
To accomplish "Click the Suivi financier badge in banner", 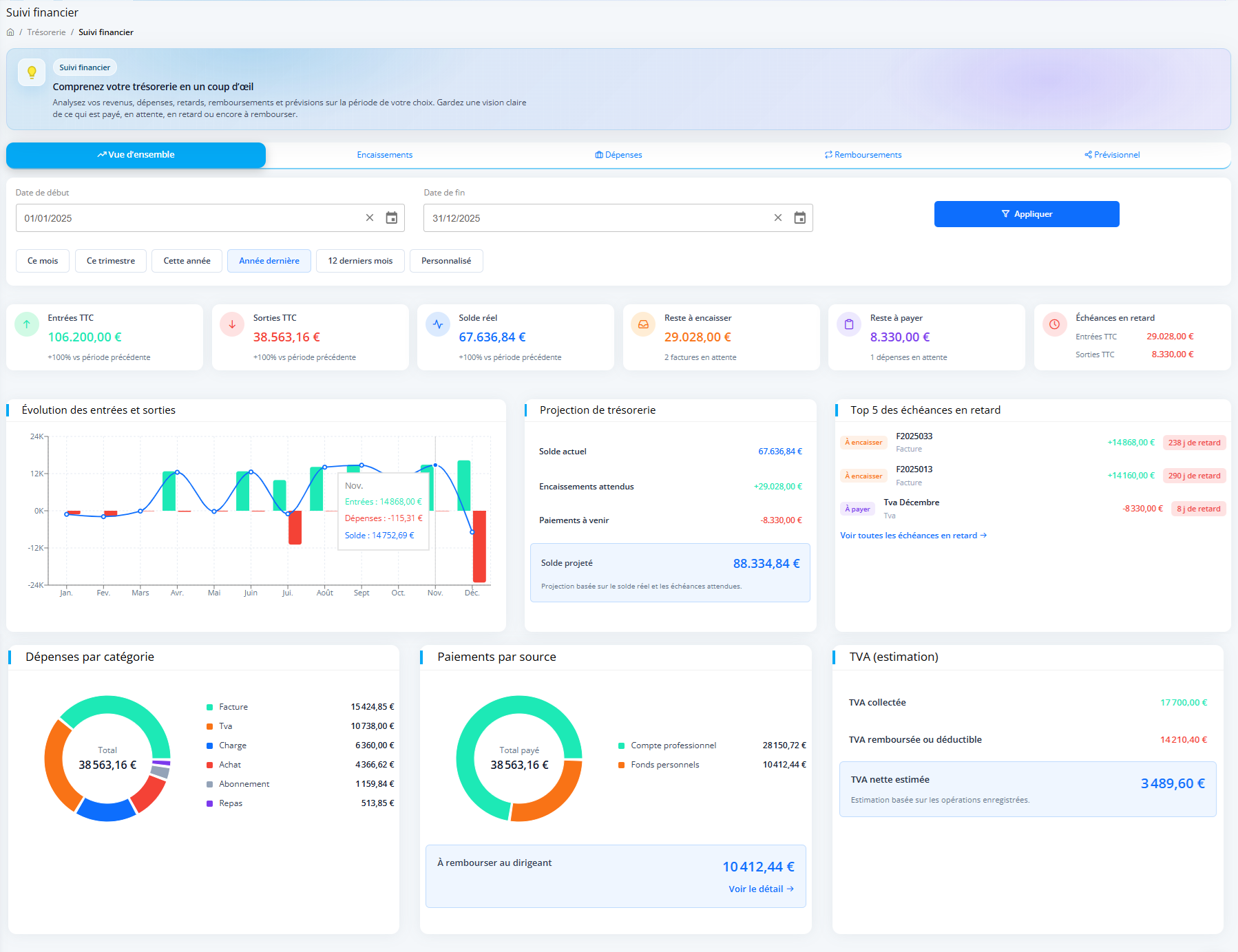I will click(85, 67).
